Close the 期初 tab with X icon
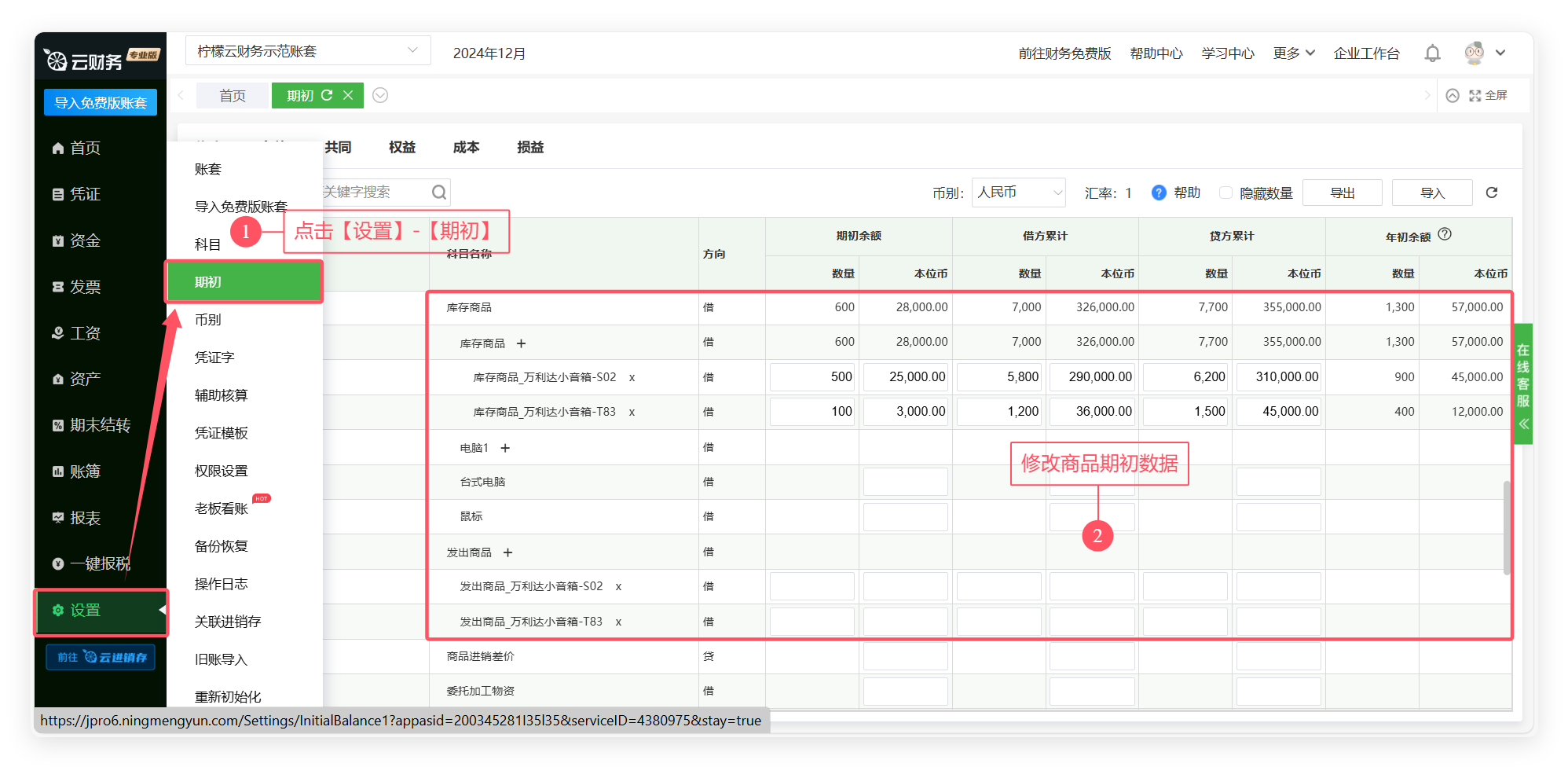The width and height of the screenshot is (1568, 767). [348, 95]
